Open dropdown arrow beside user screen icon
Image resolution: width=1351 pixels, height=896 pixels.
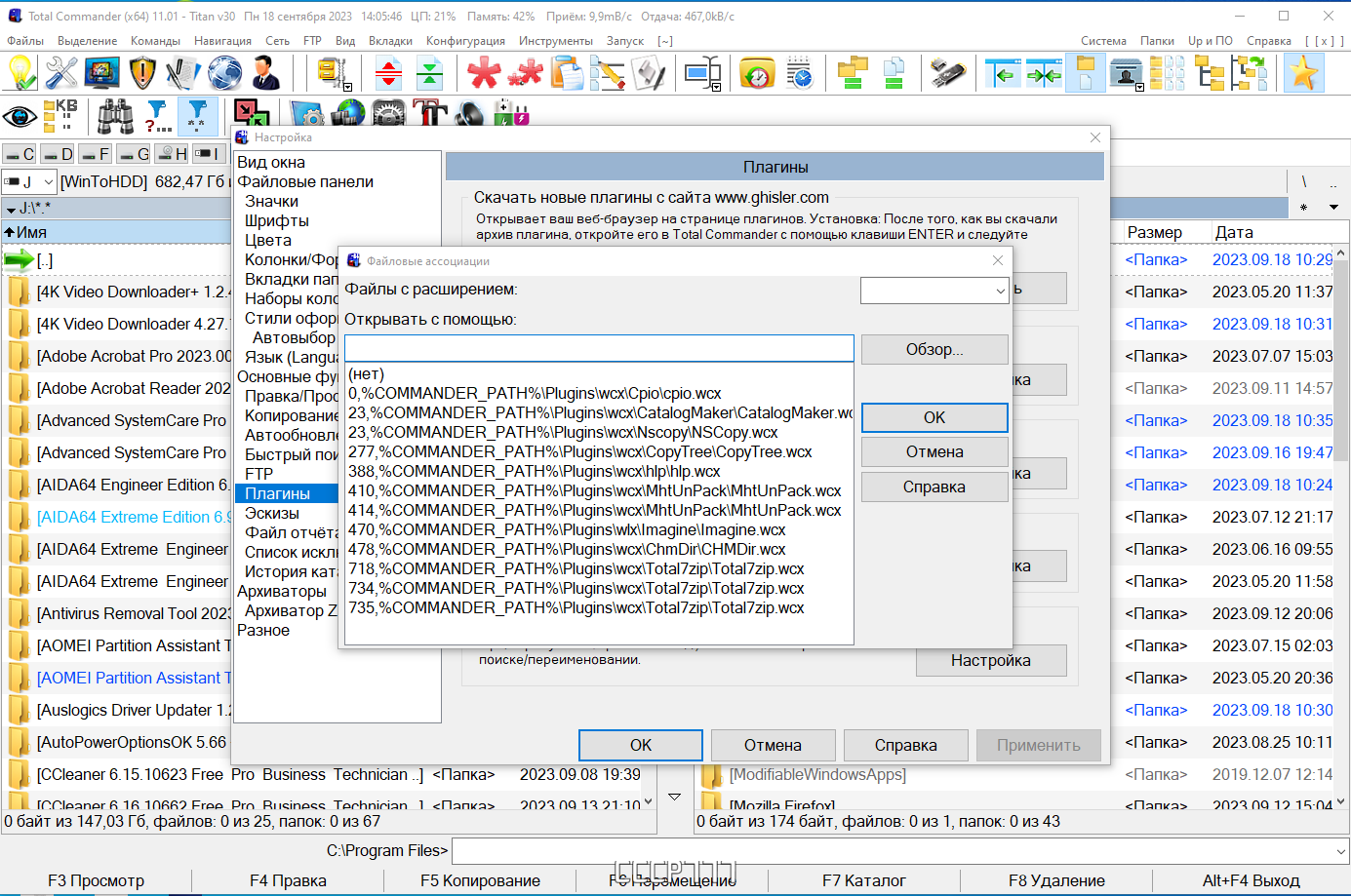pyautogui.click(x=1139, y=88)
